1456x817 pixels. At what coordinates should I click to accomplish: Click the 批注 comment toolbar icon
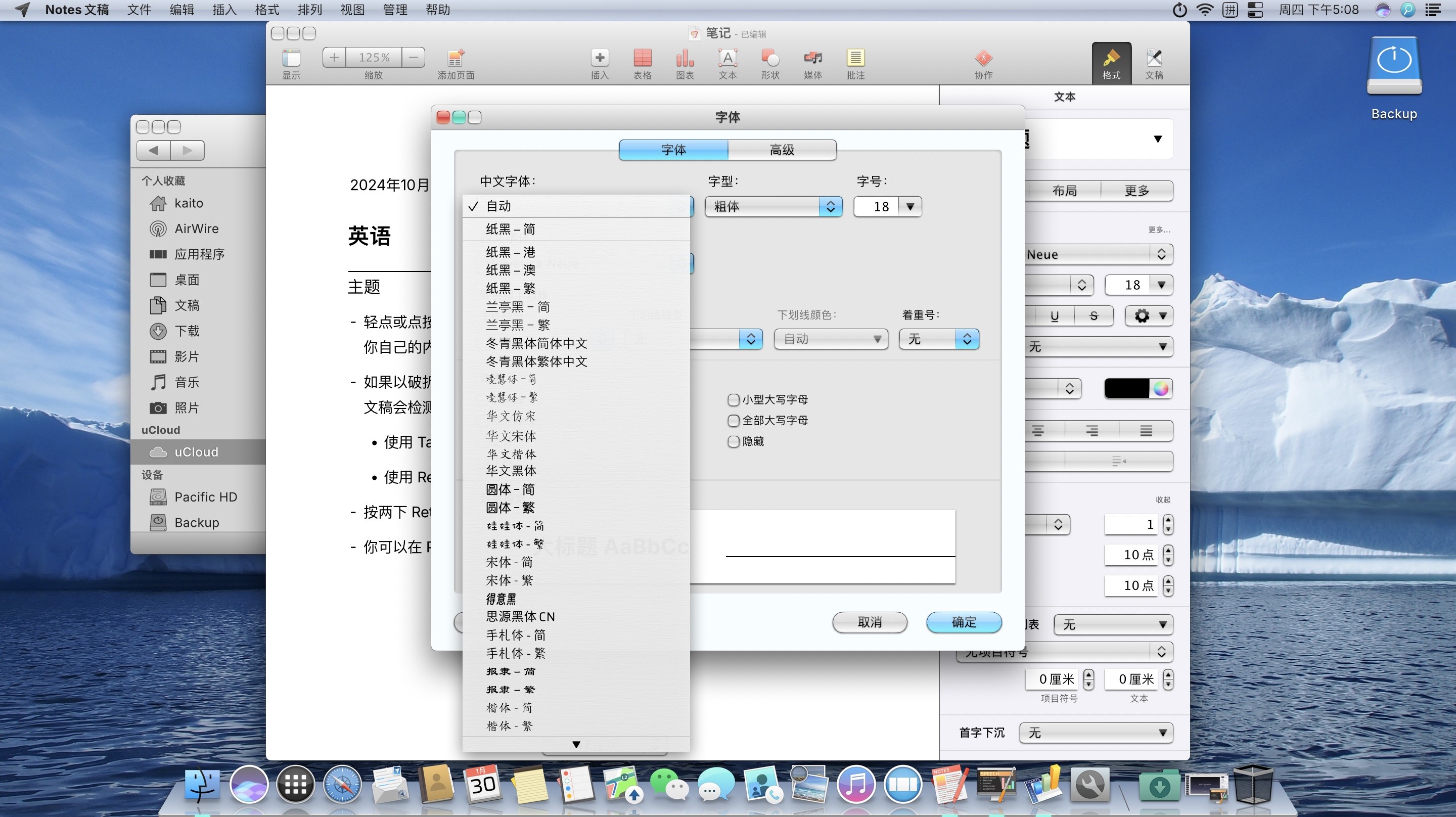855,58
